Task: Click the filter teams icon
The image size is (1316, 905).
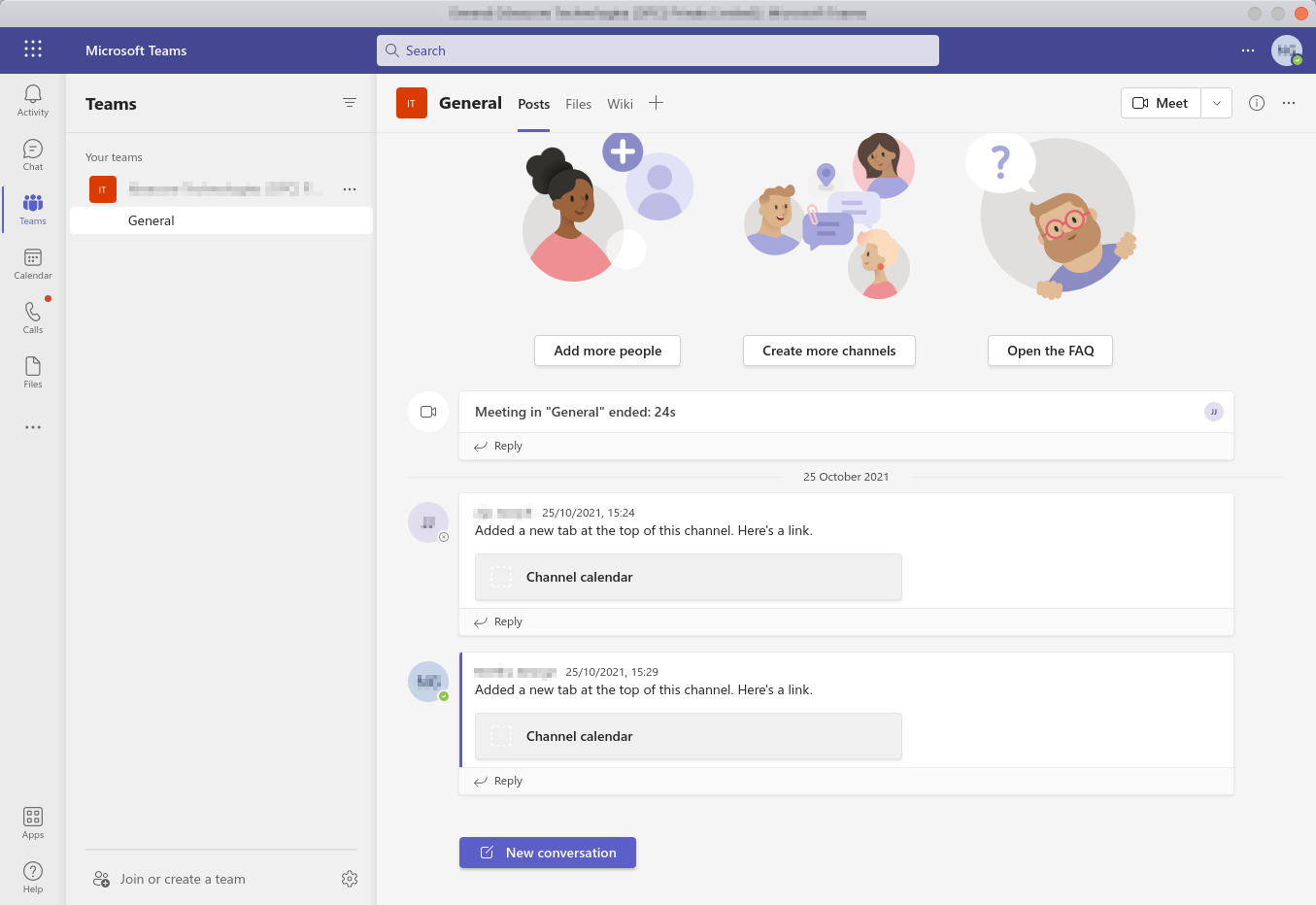Action: [x=350, y=103]
